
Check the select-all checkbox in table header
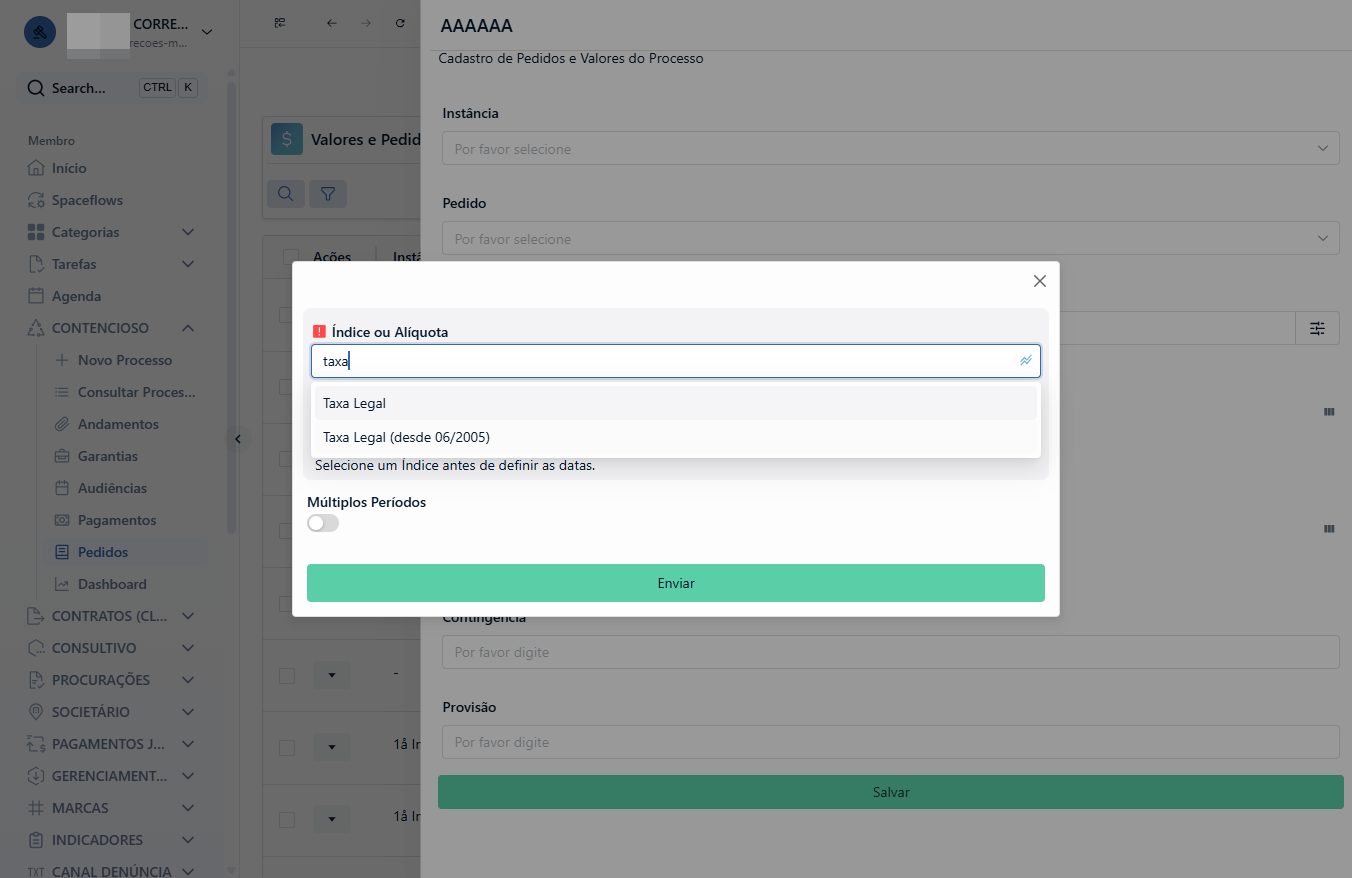click(291, 257)
